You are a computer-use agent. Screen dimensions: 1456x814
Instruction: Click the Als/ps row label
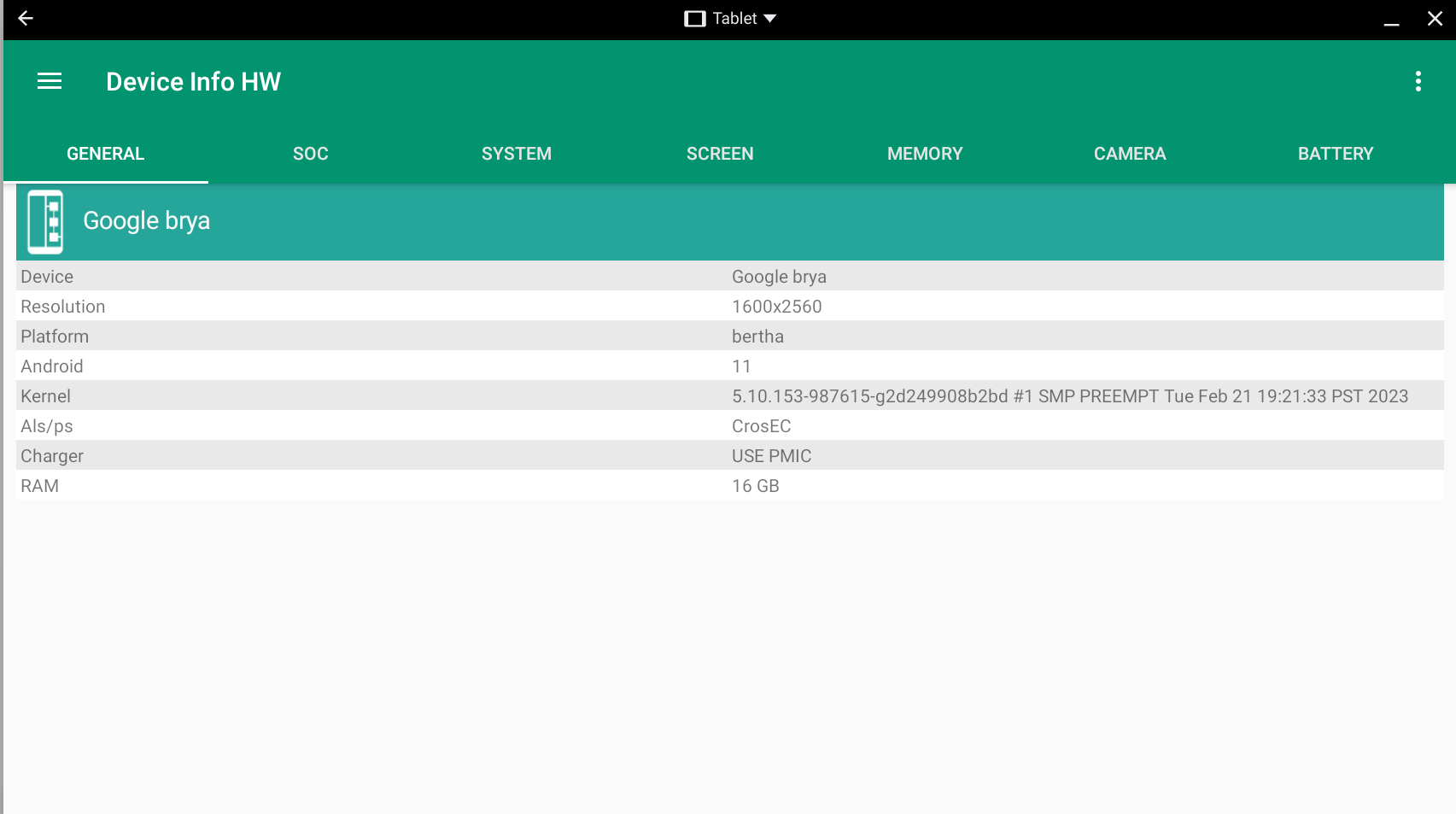47,426
